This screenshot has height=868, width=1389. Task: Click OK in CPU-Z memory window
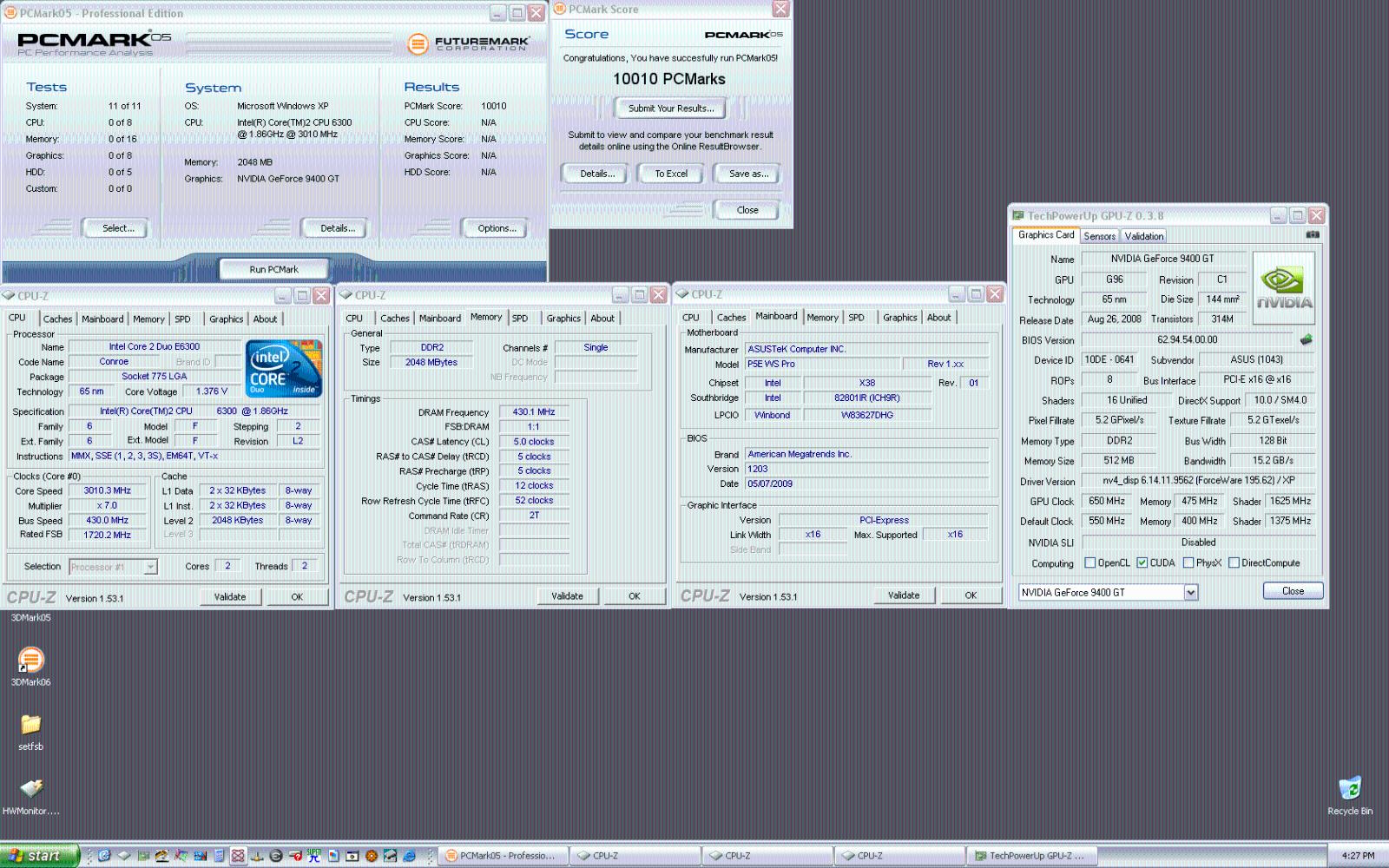pos(635,595)
